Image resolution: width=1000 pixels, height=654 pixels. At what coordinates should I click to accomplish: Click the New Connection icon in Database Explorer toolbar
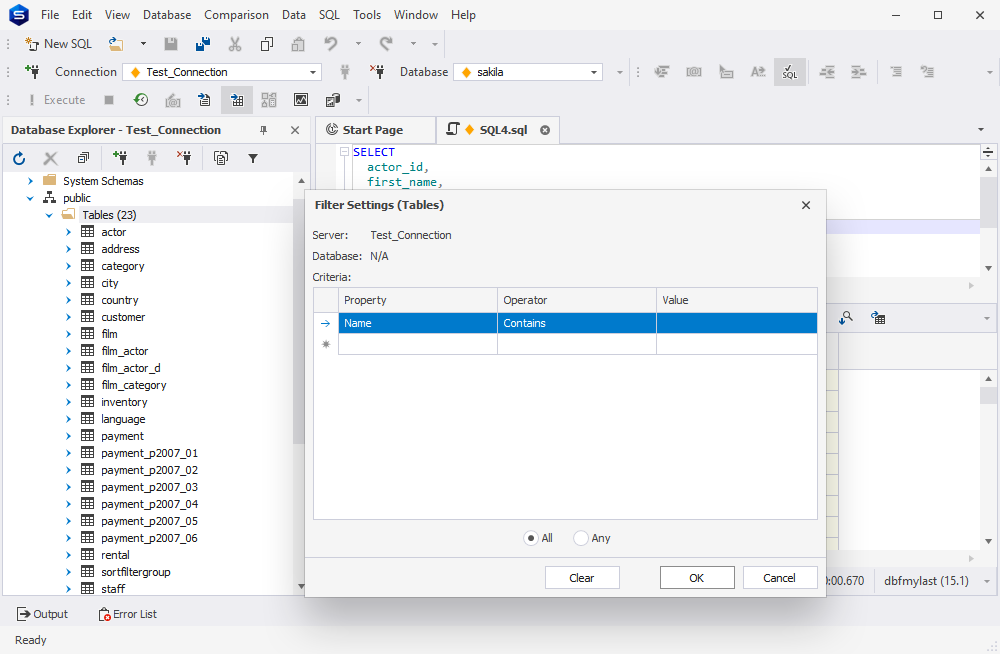[x=119, y=158]
